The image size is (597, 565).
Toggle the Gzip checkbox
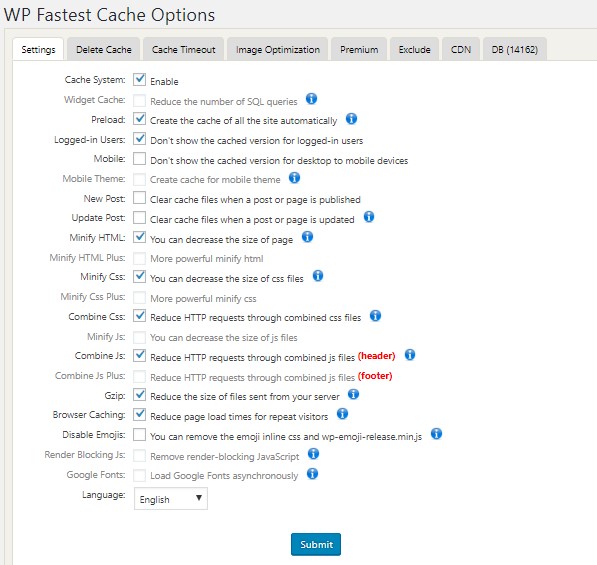139,394
